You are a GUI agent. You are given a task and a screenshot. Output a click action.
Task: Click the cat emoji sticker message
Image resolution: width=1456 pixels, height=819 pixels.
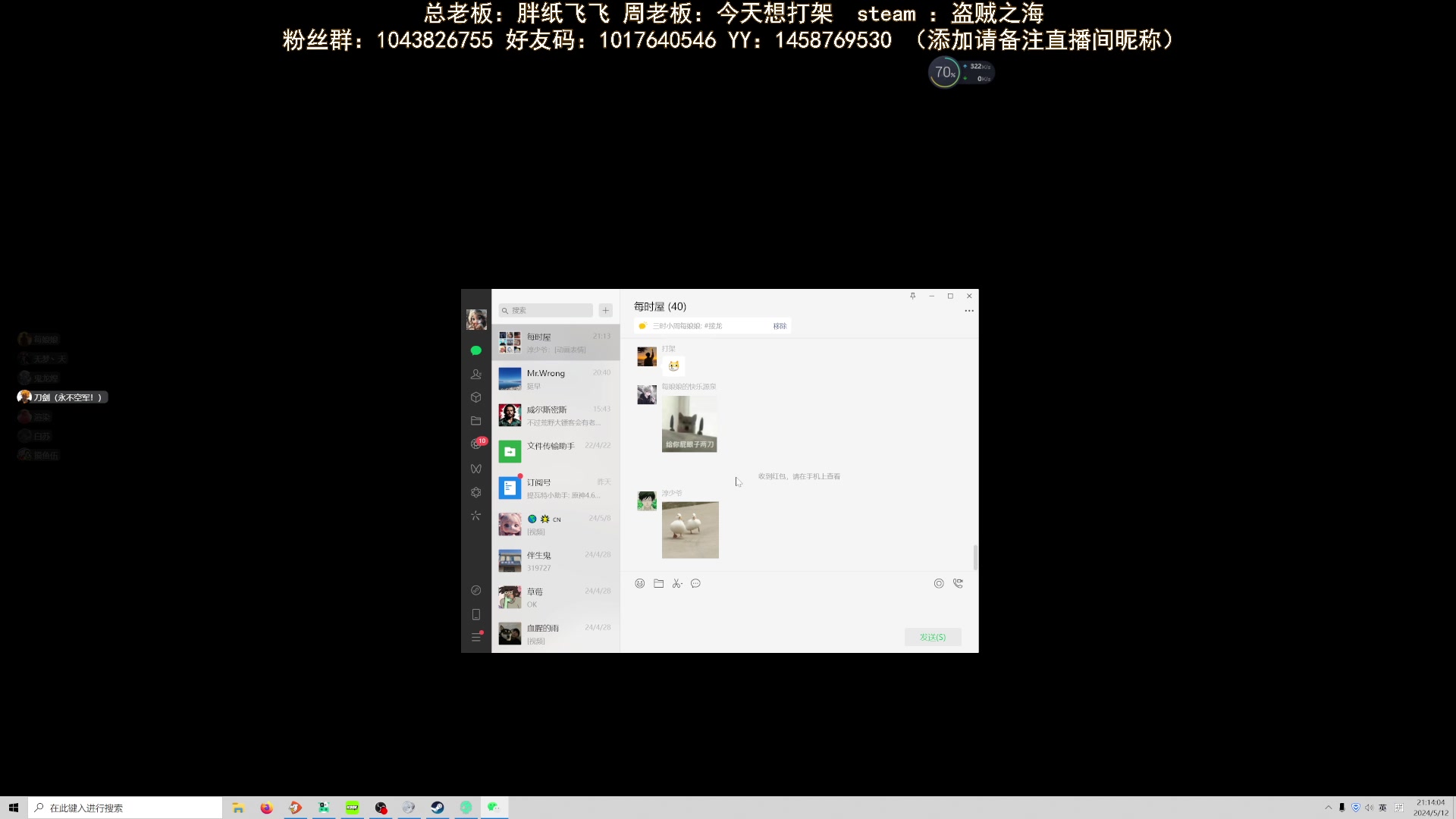click(x=673, y=366)
